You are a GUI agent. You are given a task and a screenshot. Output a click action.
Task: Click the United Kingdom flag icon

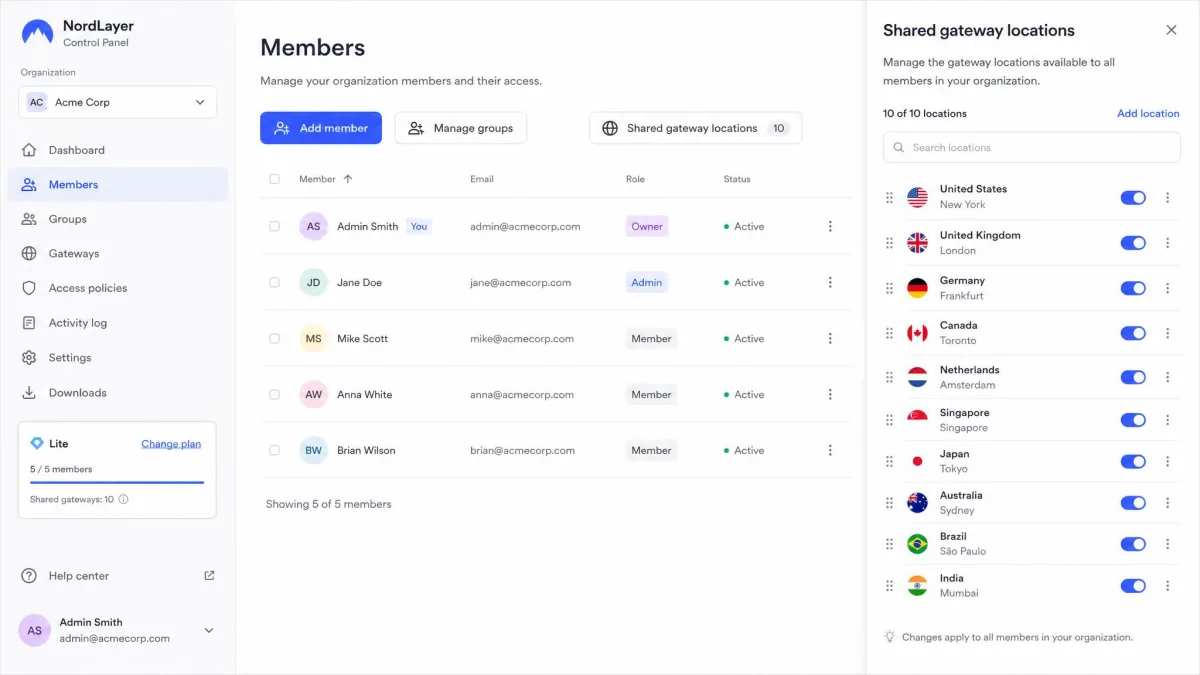tap(917, 243)
